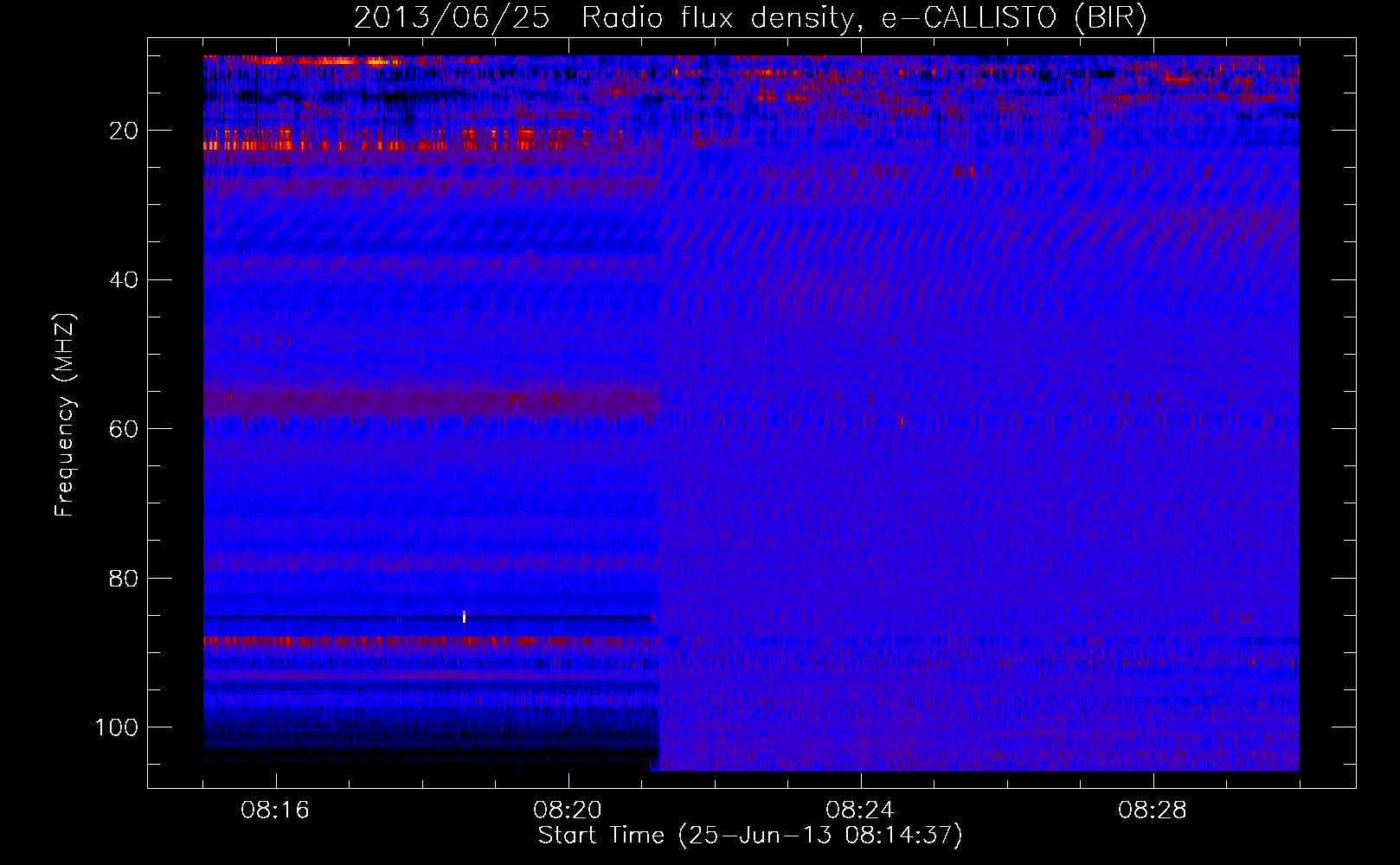Click the 08:16 time tick label

[275, 811]
